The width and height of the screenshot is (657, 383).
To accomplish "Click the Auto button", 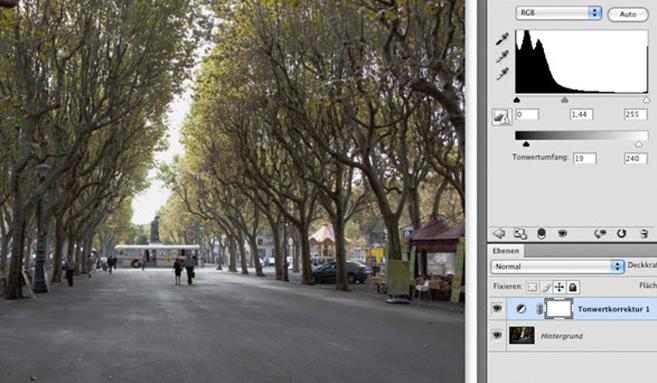I will [x=628, y=14].
